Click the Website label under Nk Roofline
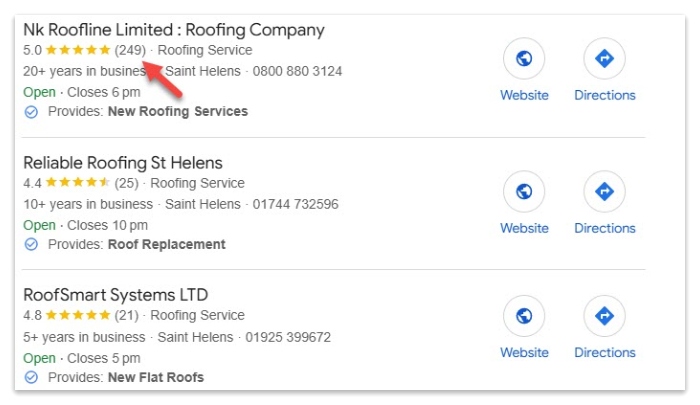 [x=524, y=95]
